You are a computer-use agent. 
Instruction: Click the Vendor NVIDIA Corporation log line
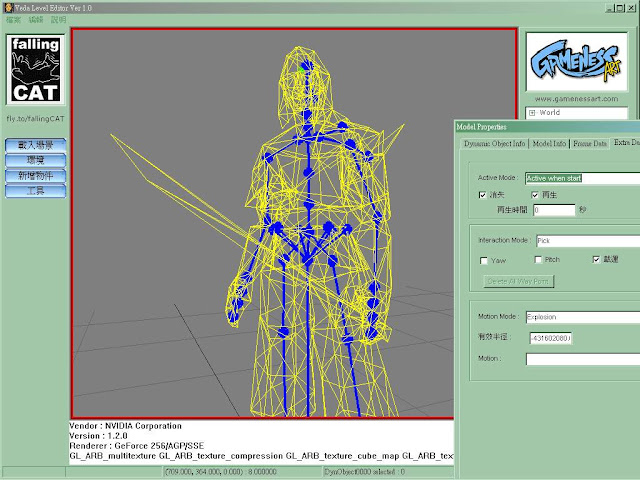tap(125, 426)
